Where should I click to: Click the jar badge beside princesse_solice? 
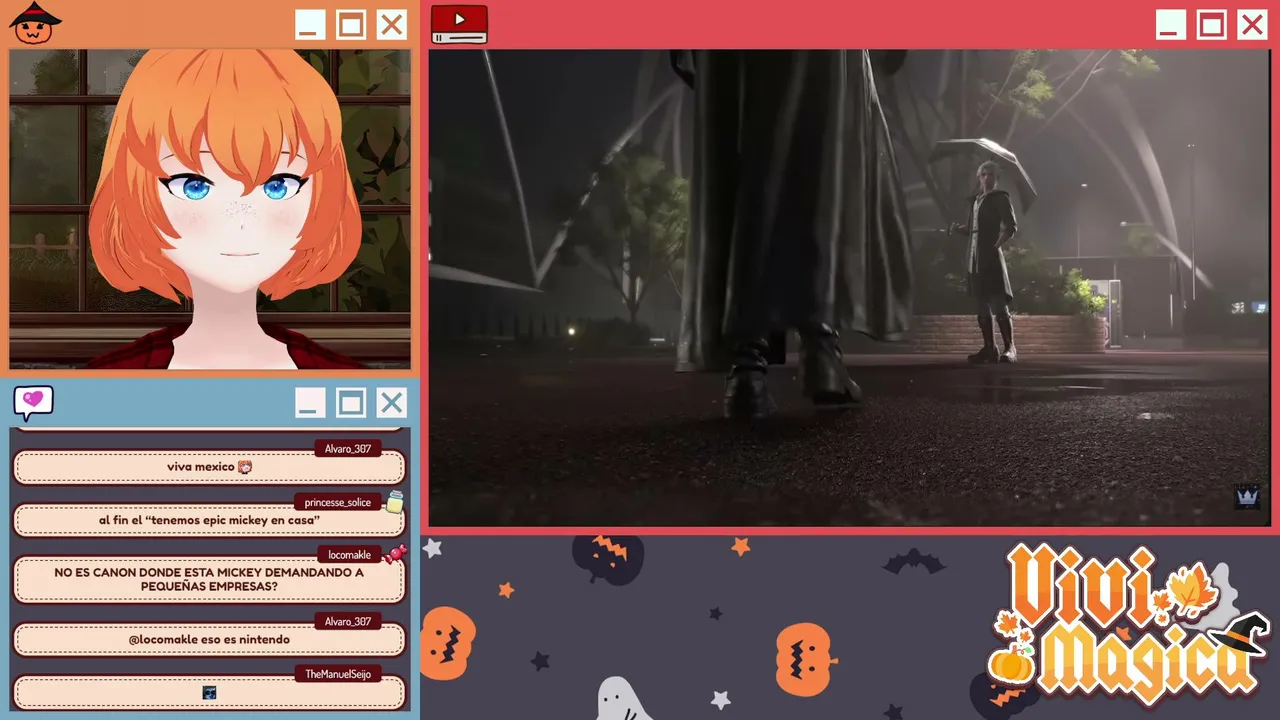pos(395,501)
